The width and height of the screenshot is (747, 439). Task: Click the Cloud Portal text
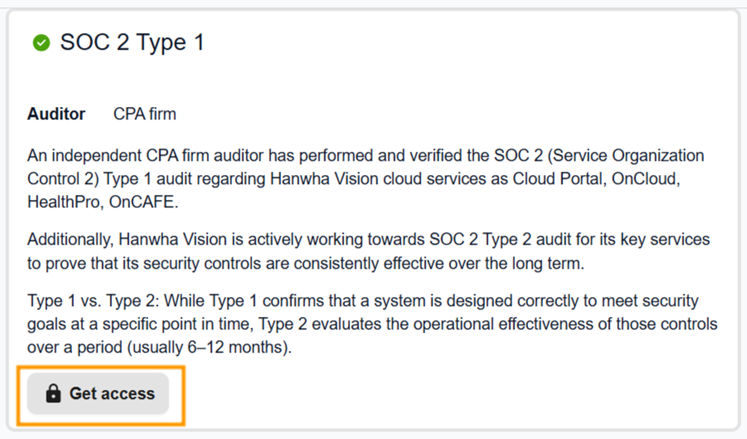coord(557,179)
